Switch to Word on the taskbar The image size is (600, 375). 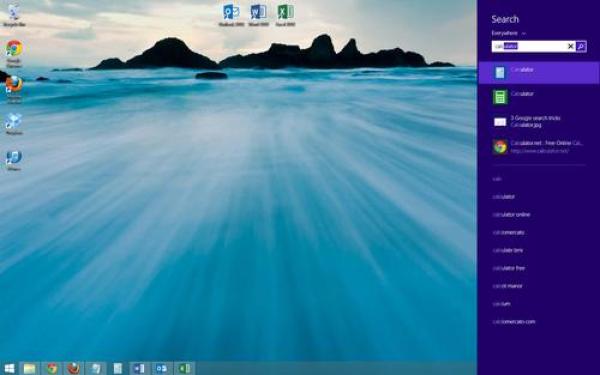click(139, 368)
